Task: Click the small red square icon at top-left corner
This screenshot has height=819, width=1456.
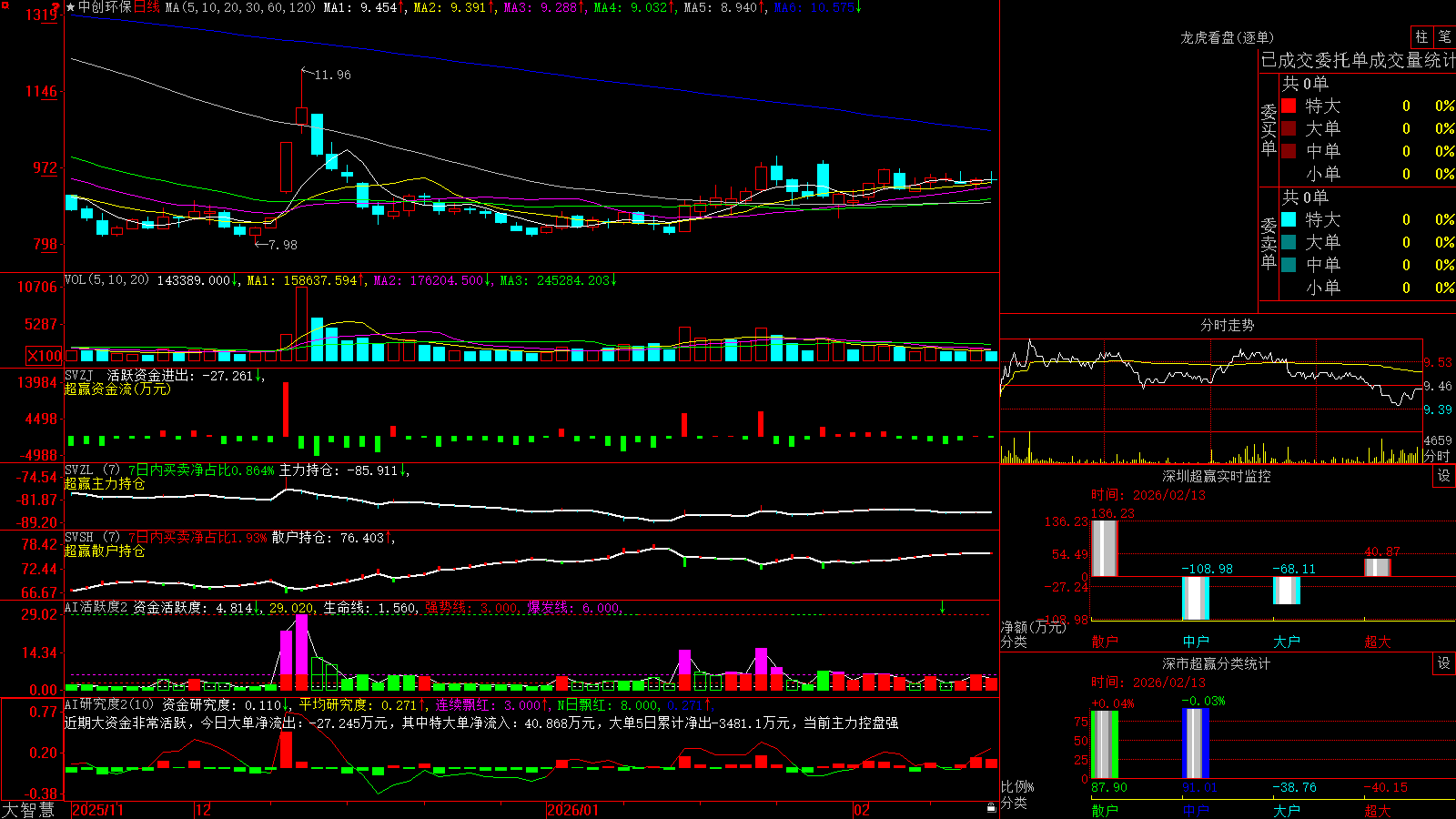Action: [x=5, y=5]
